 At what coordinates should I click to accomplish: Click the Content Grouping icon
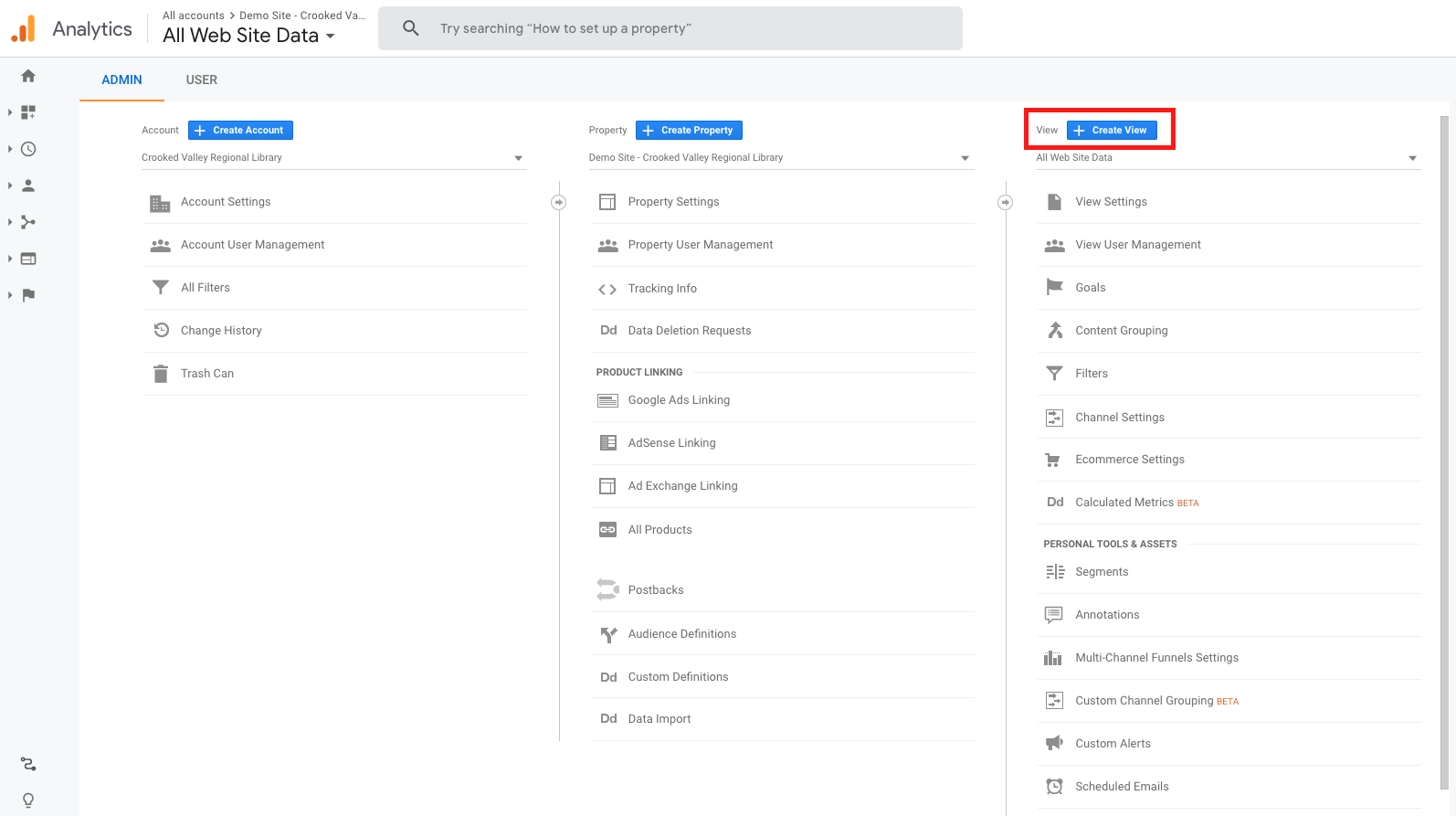click(x=1055, y=331)
